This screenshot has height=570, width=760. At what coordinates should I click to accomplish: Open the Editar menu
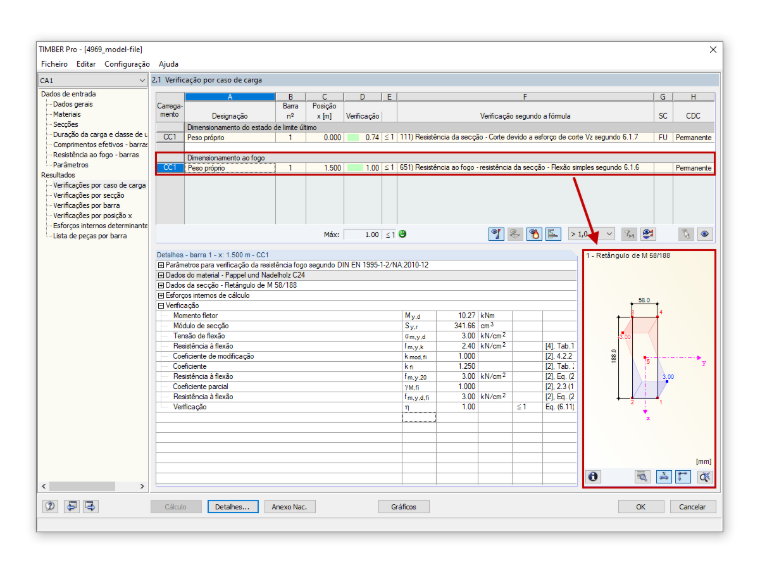86,64
